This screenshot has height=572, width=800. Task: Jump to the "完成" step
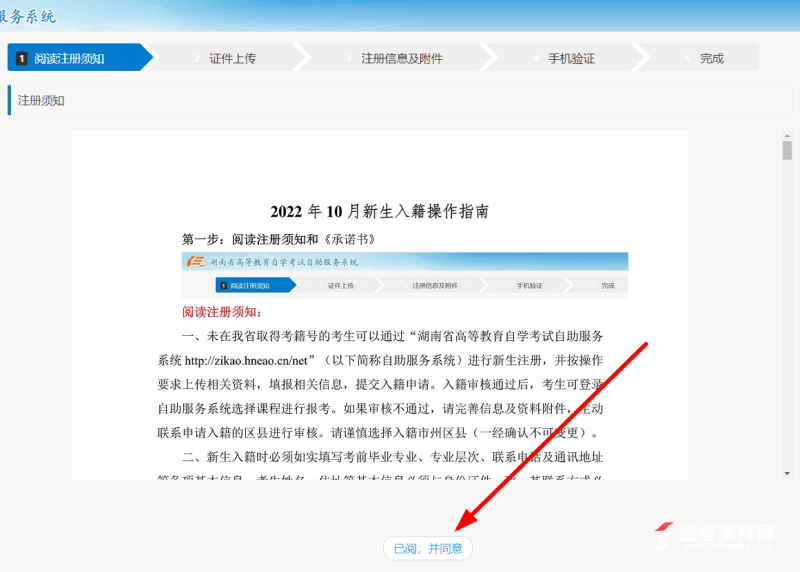pyautogui.click(x=711, y=58)
